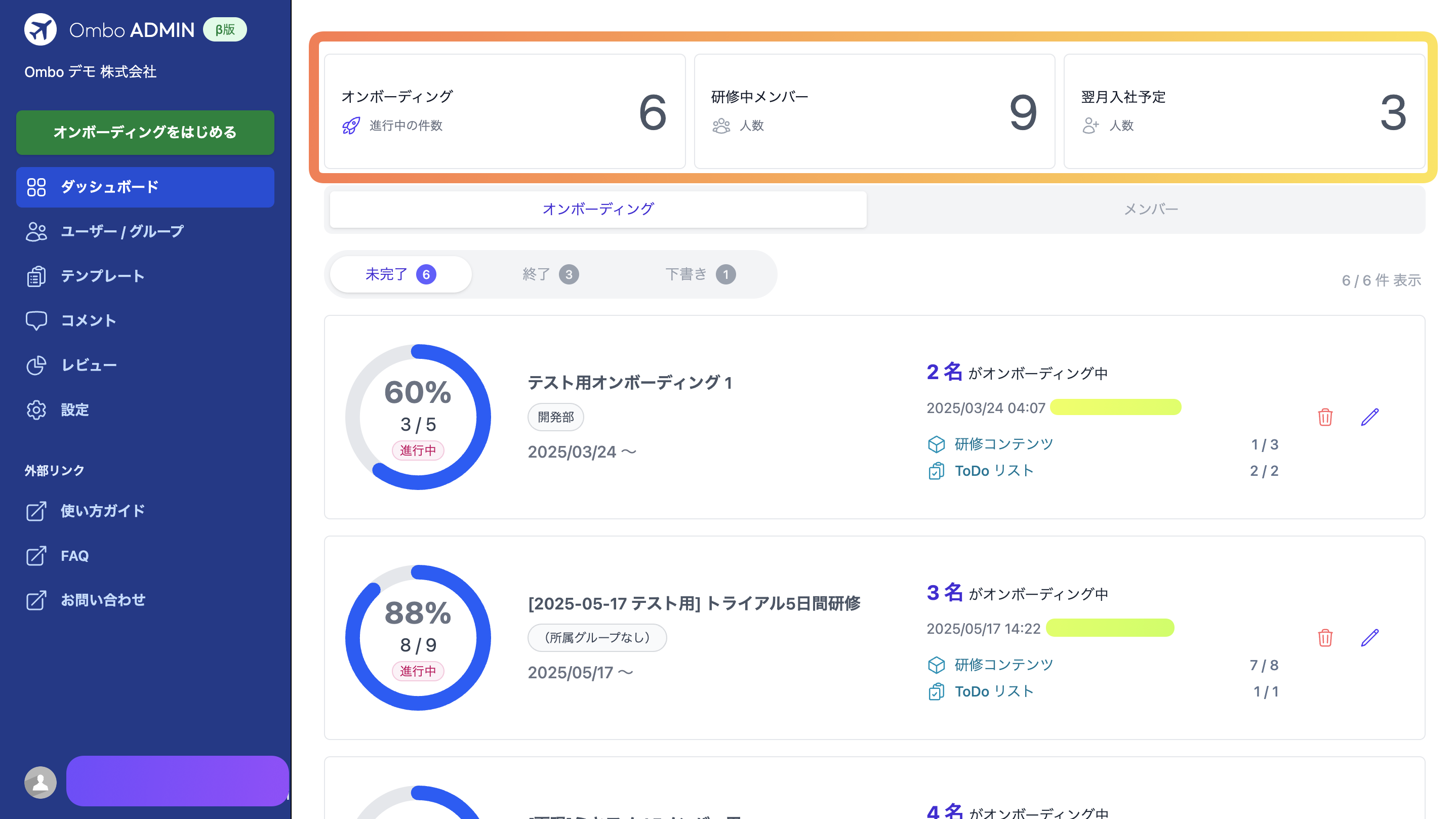Click the comment bubble icon
This screenshot has width=1456, height=819.
click(36, 321)
